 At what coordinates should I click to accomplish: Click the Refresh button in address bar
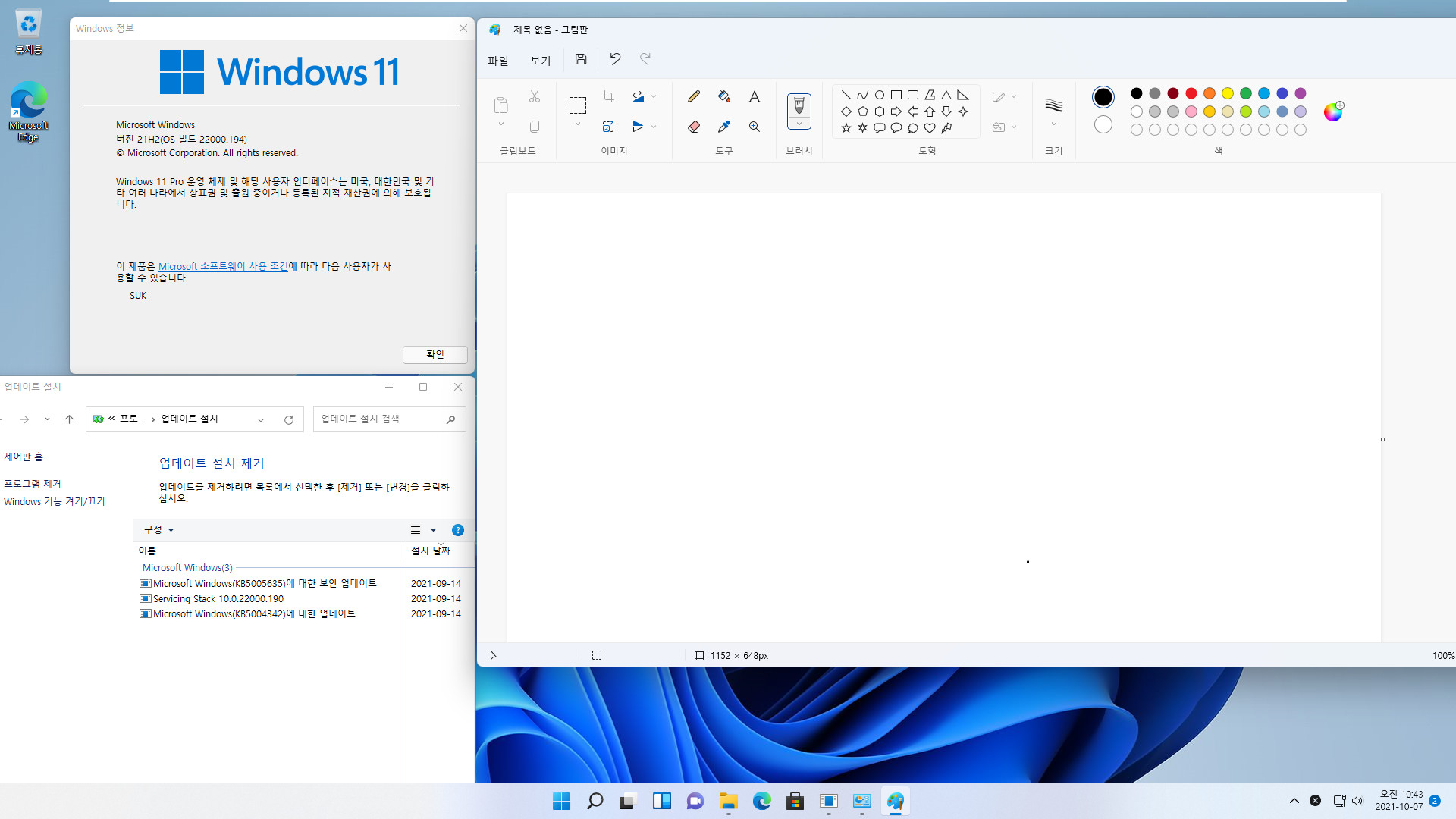(x=289, y=419)
